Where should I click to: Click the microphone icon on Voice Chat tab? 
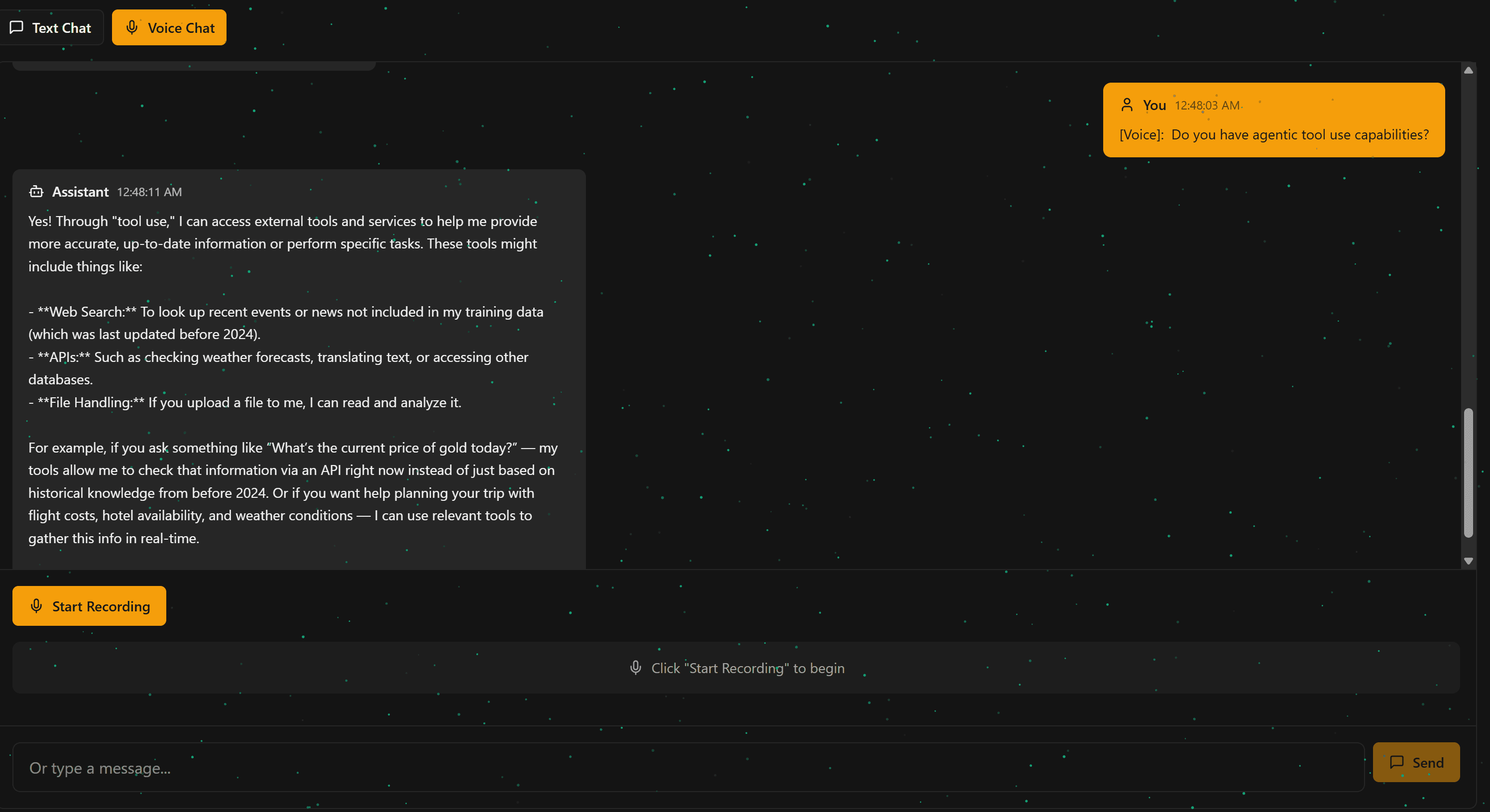click(132, 27)
